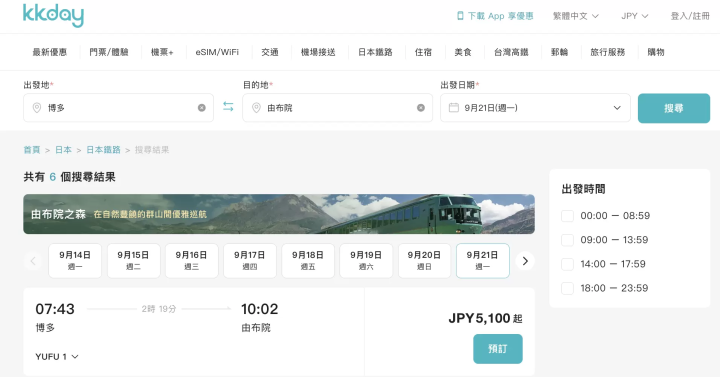Open the 日本鐵路 menu
The width and height of the screenshot is (720, 377).
click(375, 52)
